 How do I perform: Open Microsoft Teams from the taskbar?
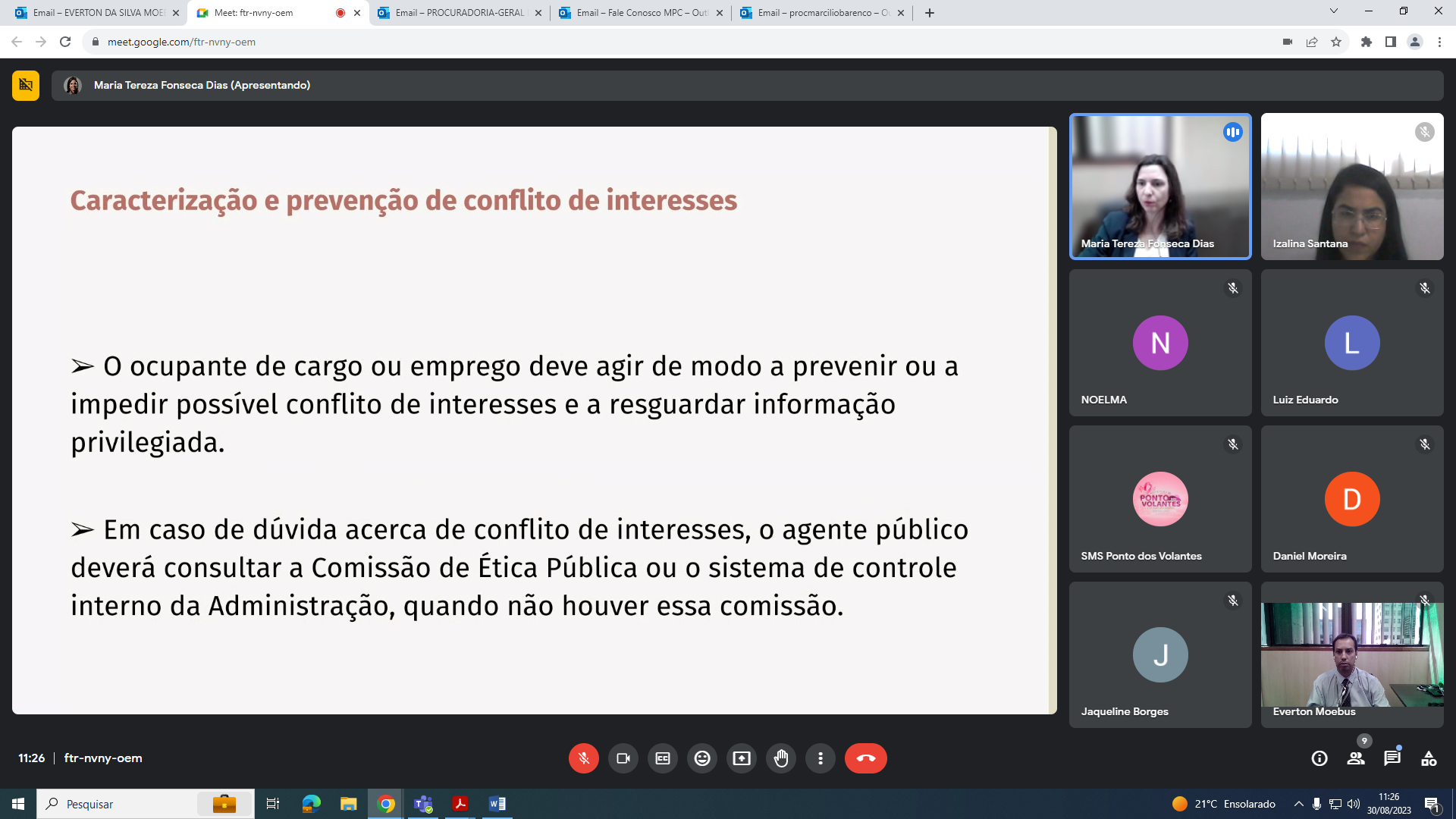tap(423, 804)
